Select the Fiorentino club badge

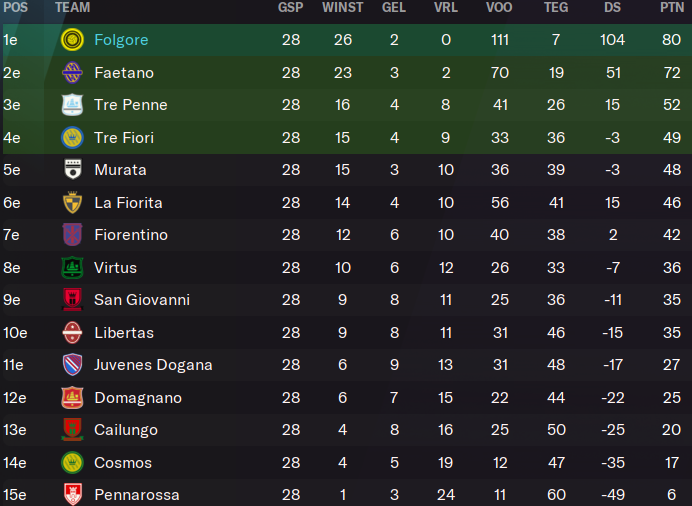72,235
